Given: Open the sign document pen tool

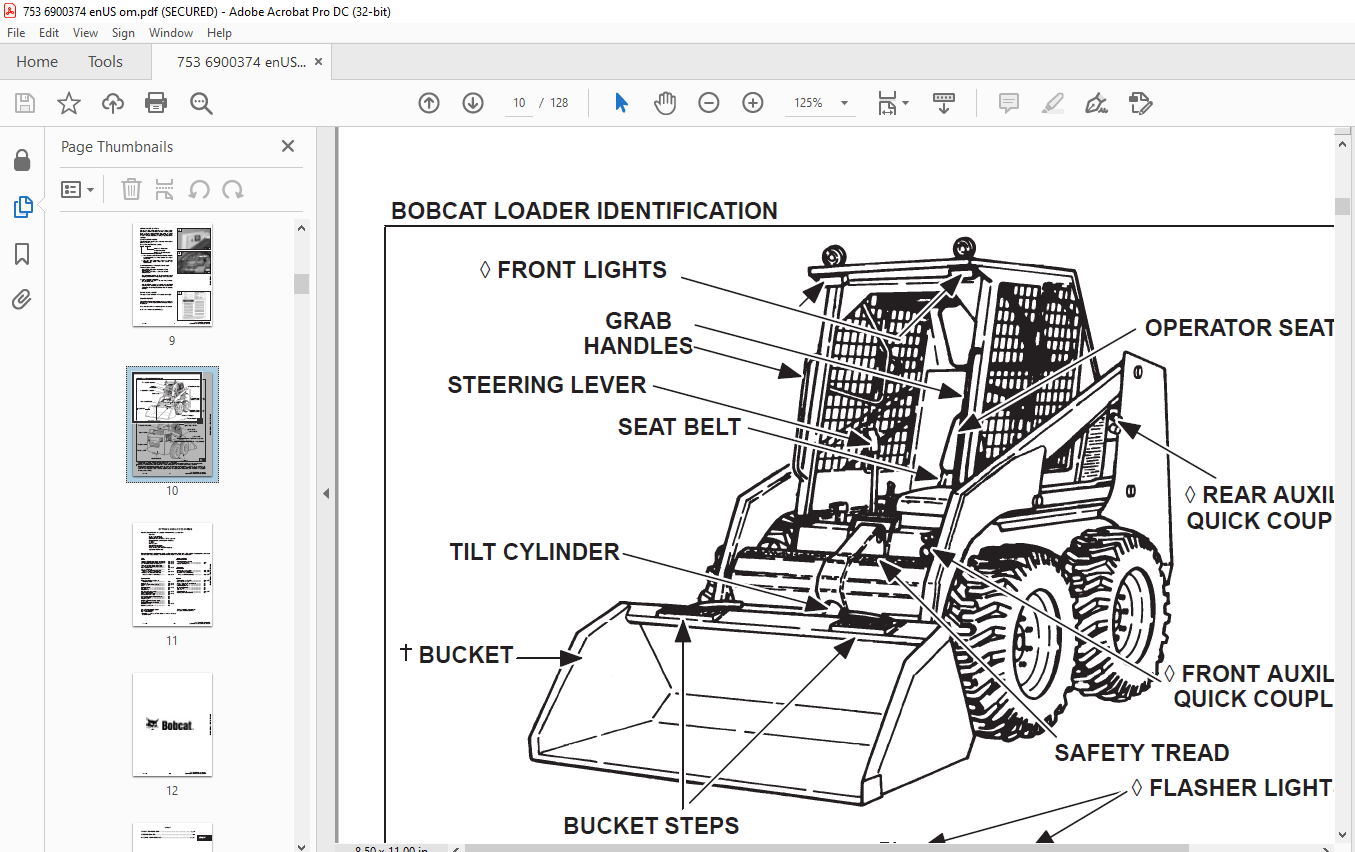Looking at the screenshot, I should click(1096, 103).
